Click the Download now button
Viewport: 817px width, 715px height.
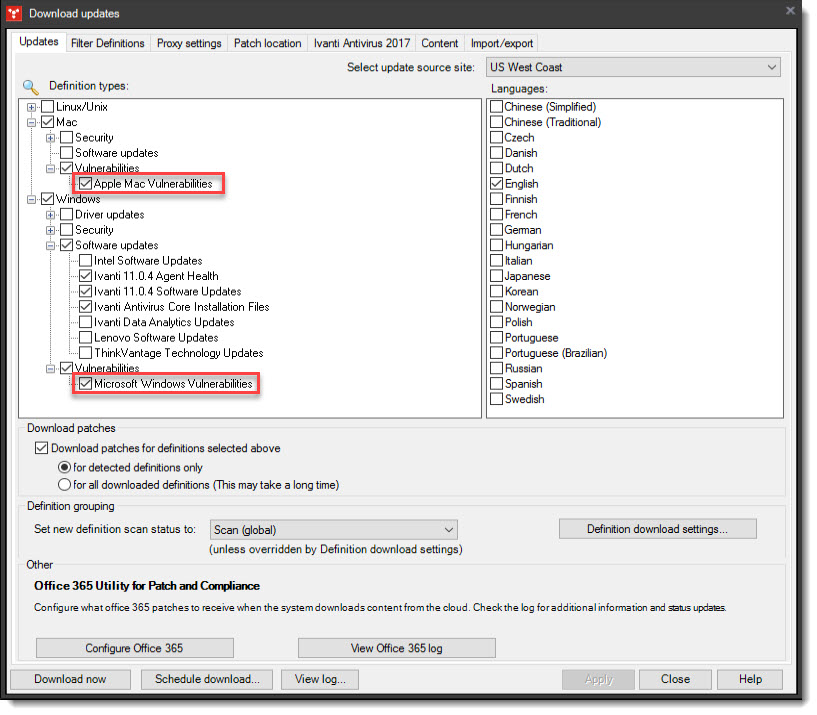70,679
